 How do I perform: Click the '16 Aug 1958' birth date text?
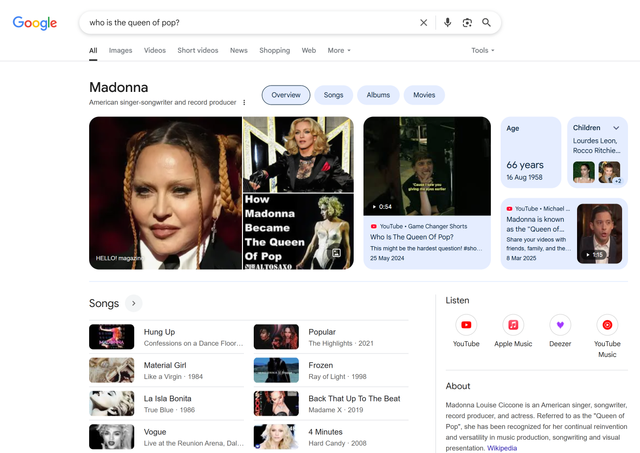click(x=524, y=177)
